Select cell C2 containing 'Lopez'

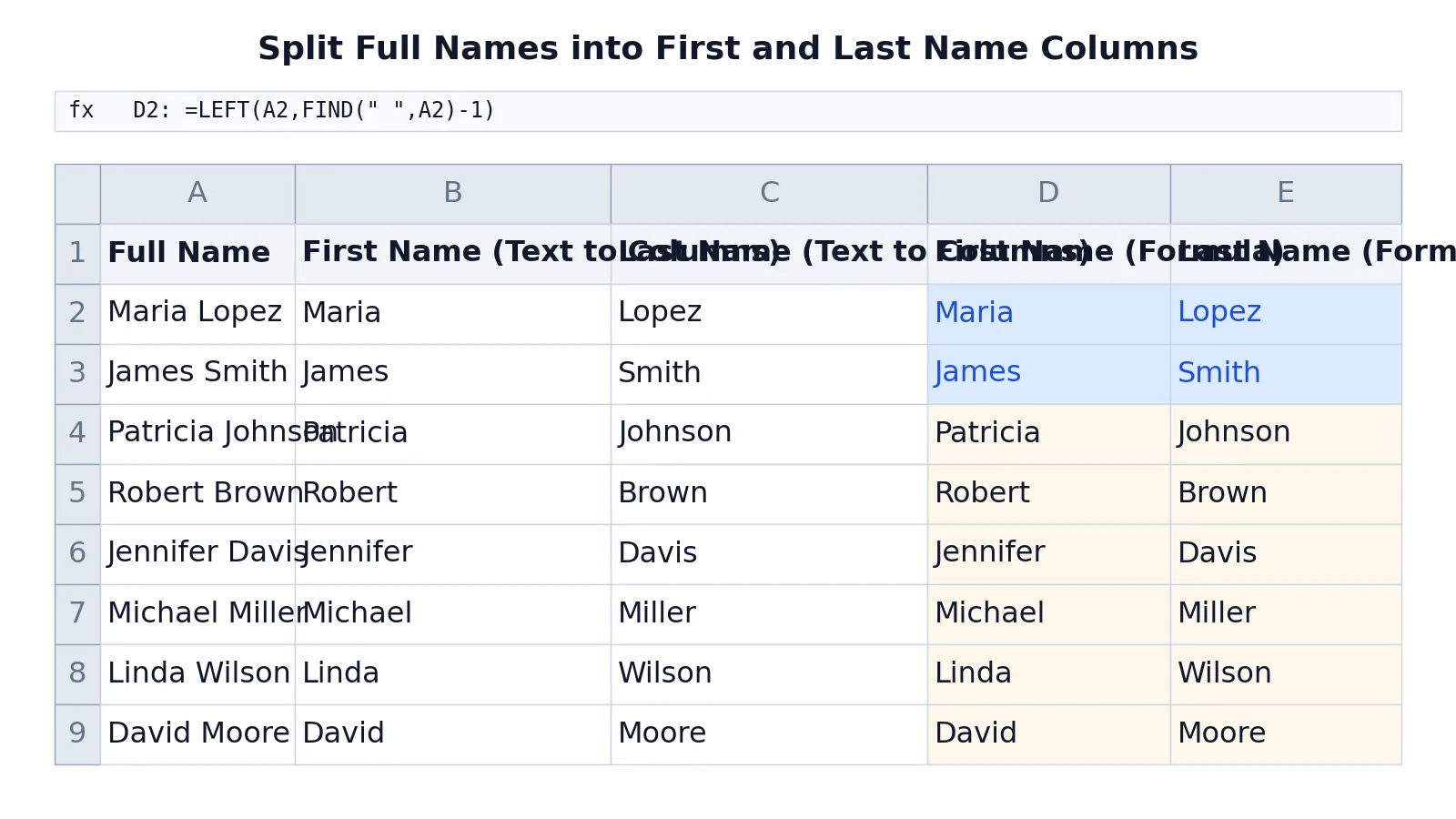pos(769,314)
